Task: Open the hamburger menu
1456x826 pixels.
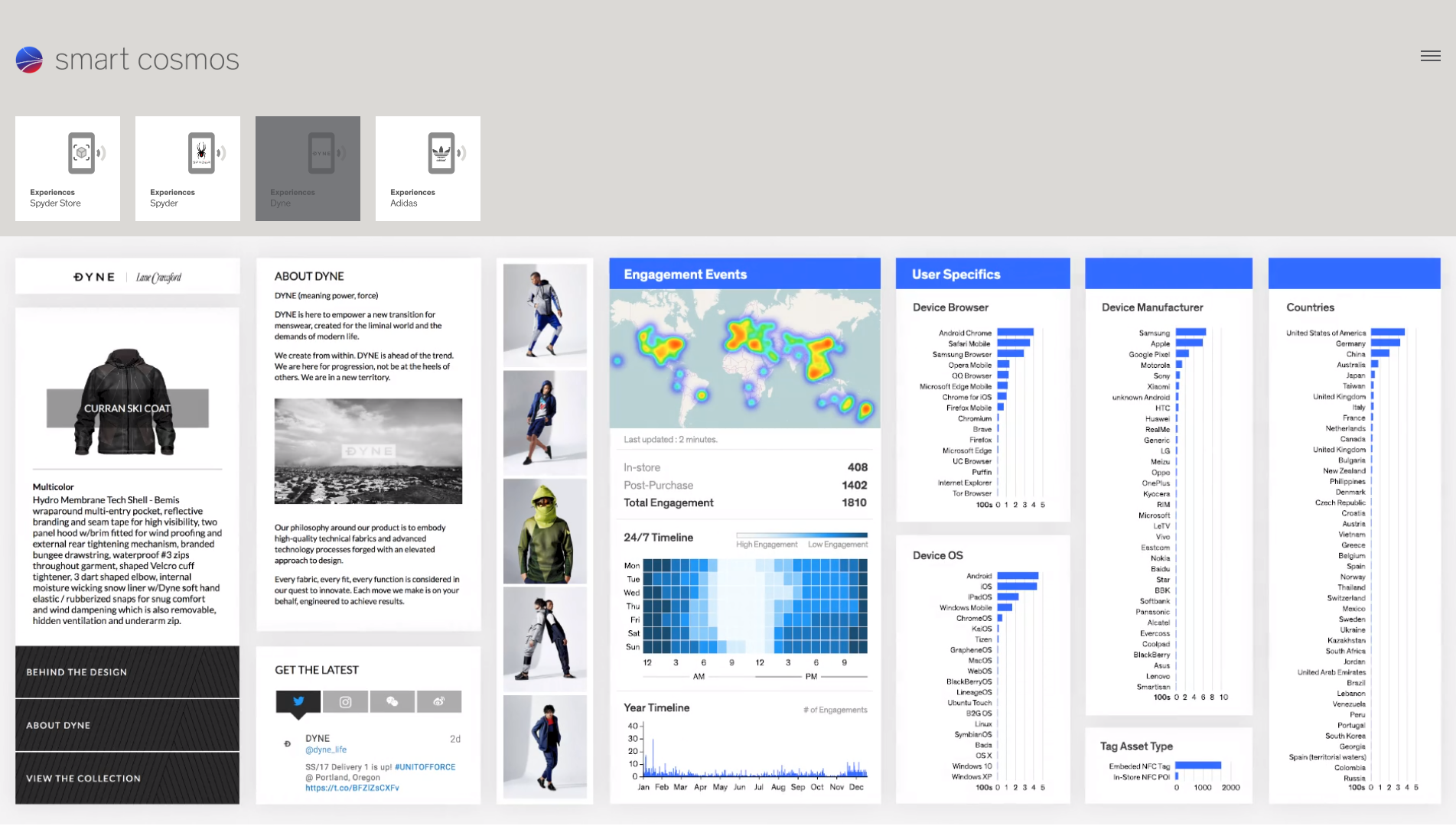Action: pos(1430,56)
